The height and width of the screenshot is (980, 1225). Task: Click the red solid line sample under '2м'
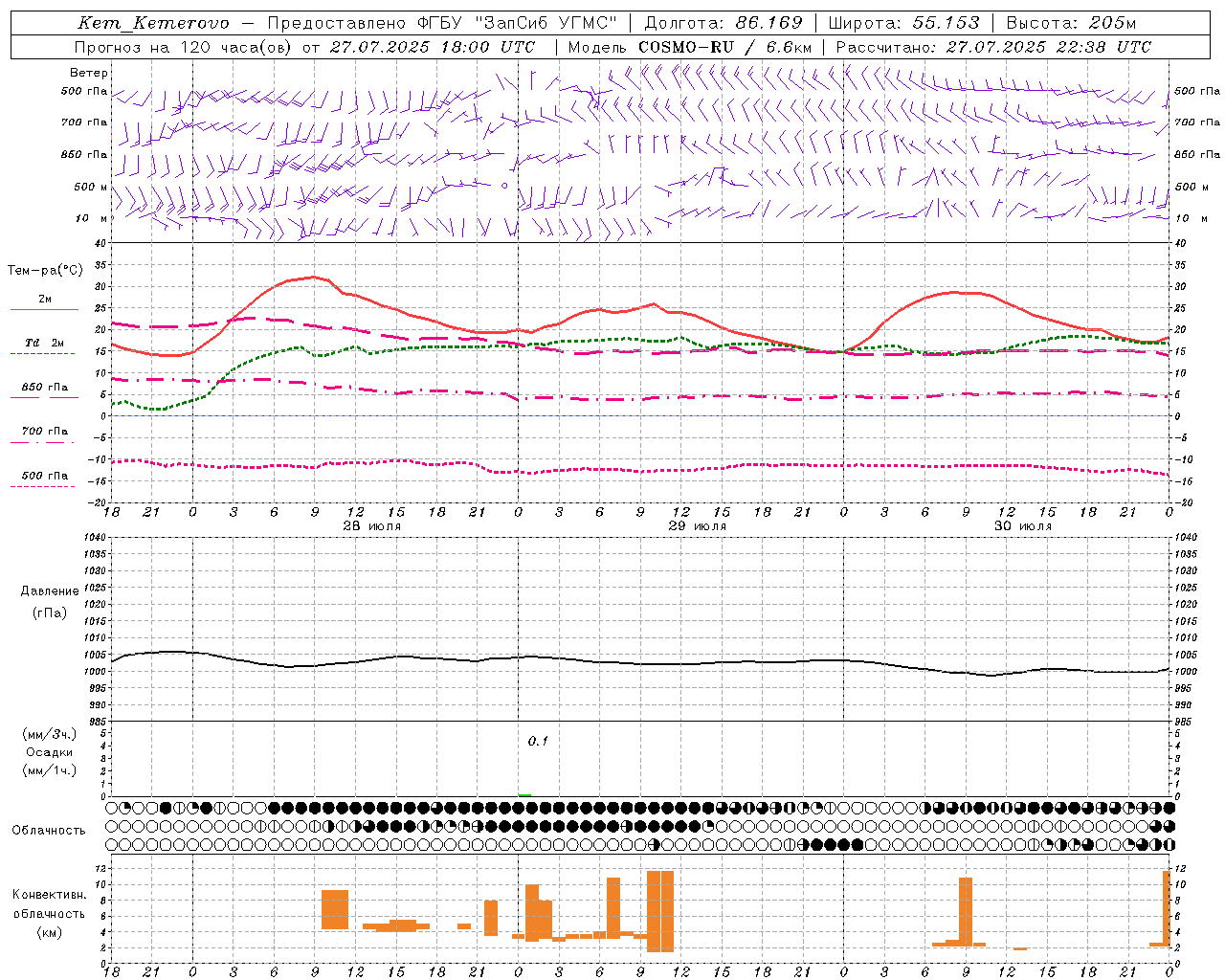pyautogui.click(x=44, y=310)
